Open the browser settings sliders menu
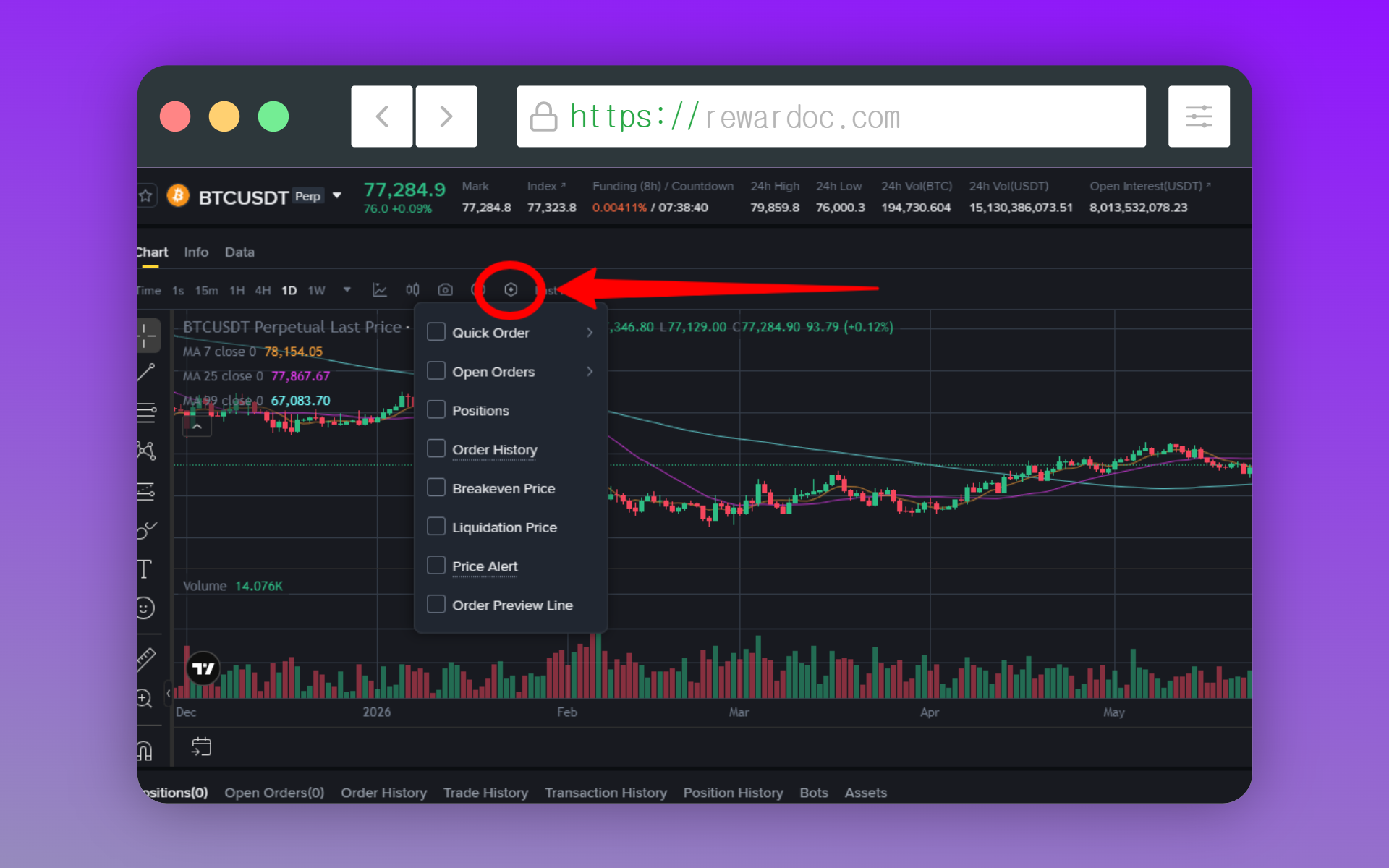1389x868 pixels. point(1199,116)
